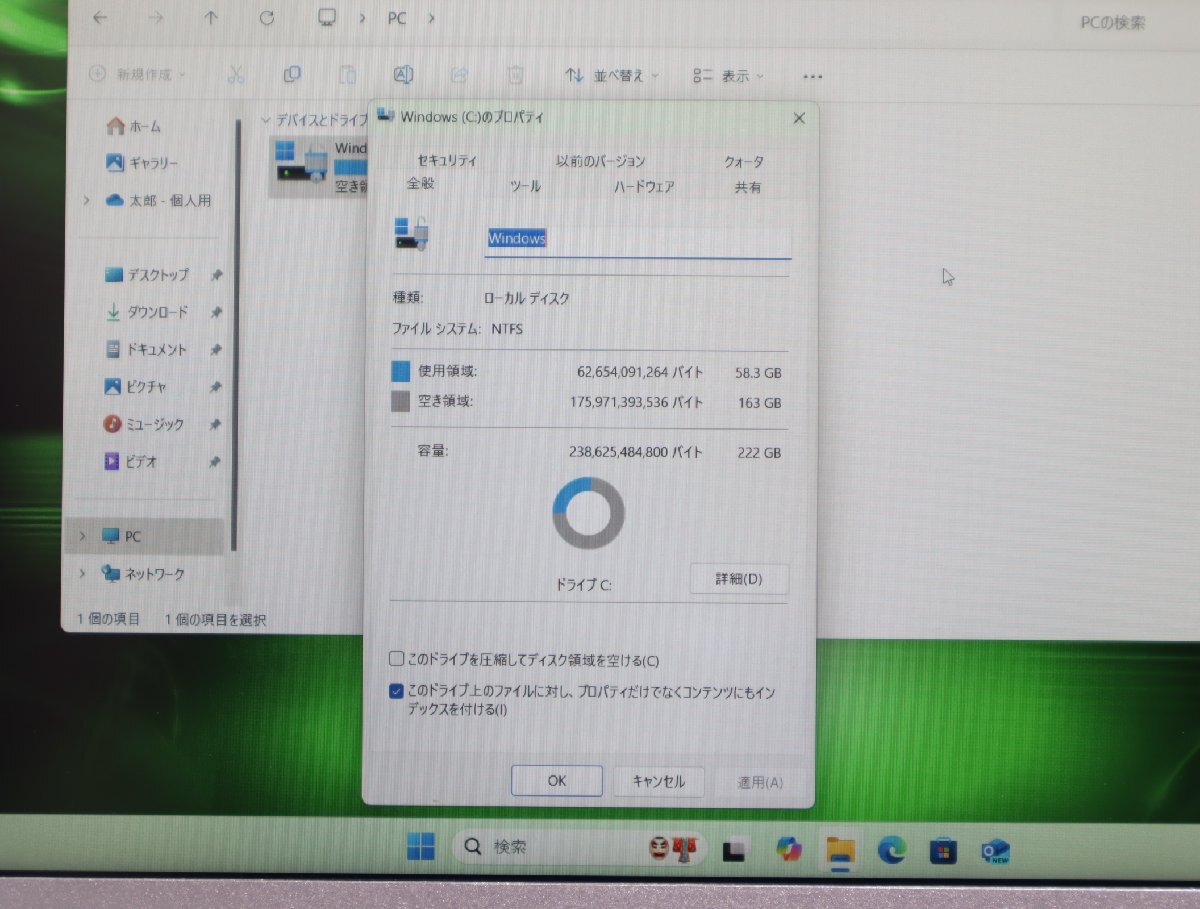The width and height of the screenshot is (1200, 909).
Task: Open ミュージック in navigation pane
Action: click(144, 424)
